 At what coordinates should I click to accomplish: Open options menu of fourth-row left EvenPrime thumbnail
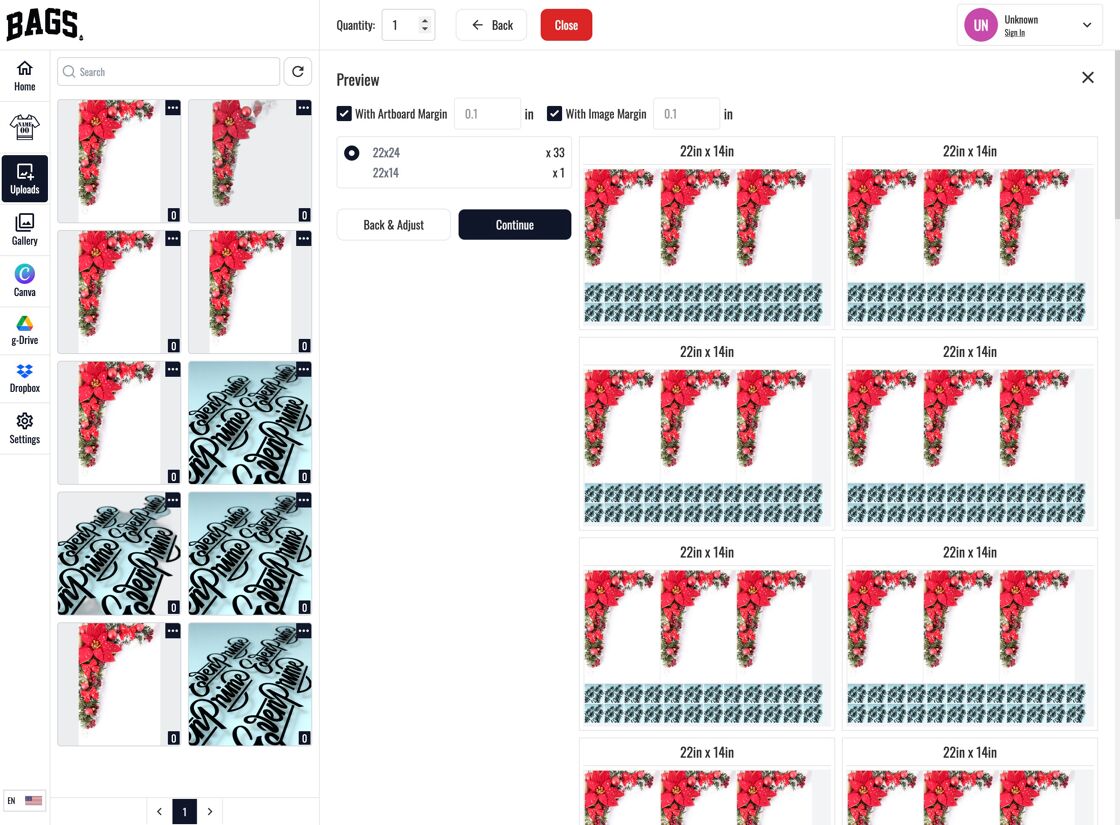coord(173,500)
